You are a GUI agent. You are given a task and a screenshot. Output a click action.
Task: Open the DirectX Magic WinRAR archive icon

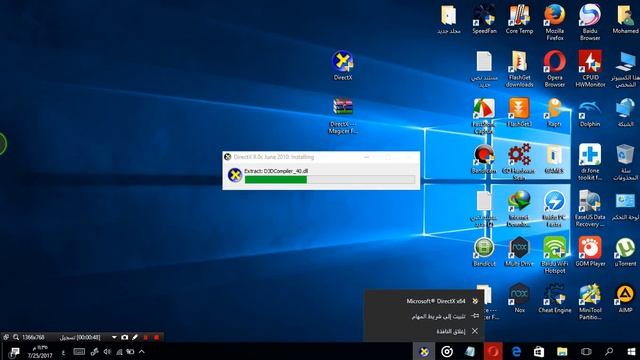coord(343,116)
